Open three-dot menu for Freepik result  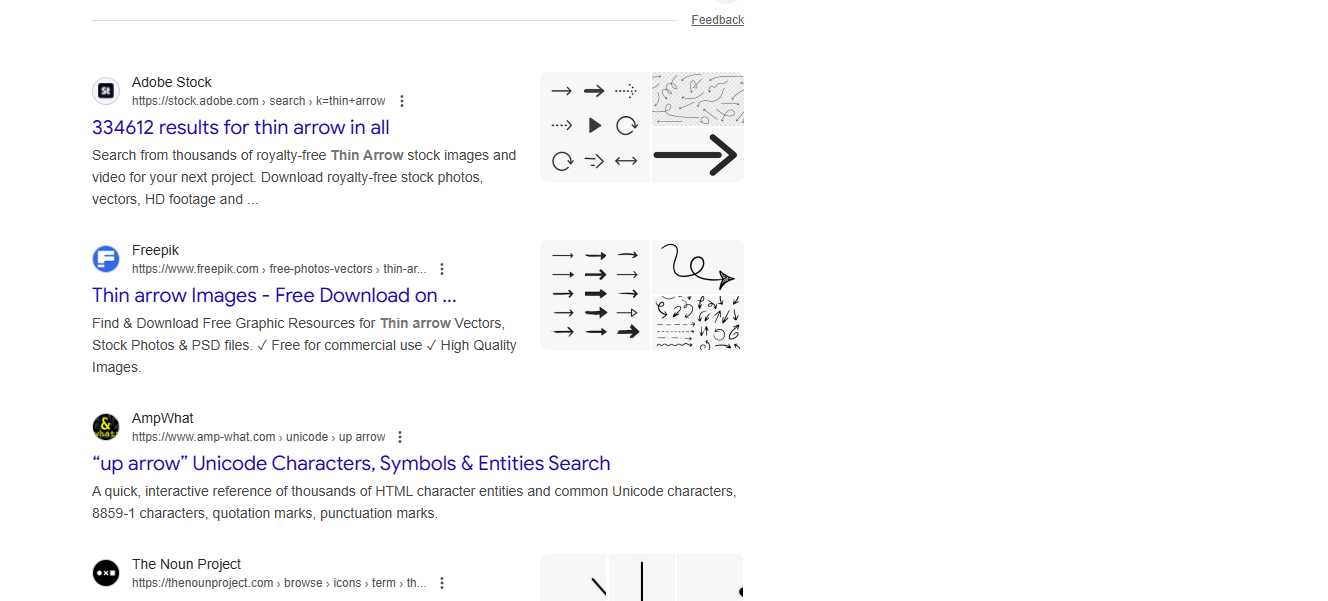442,269
